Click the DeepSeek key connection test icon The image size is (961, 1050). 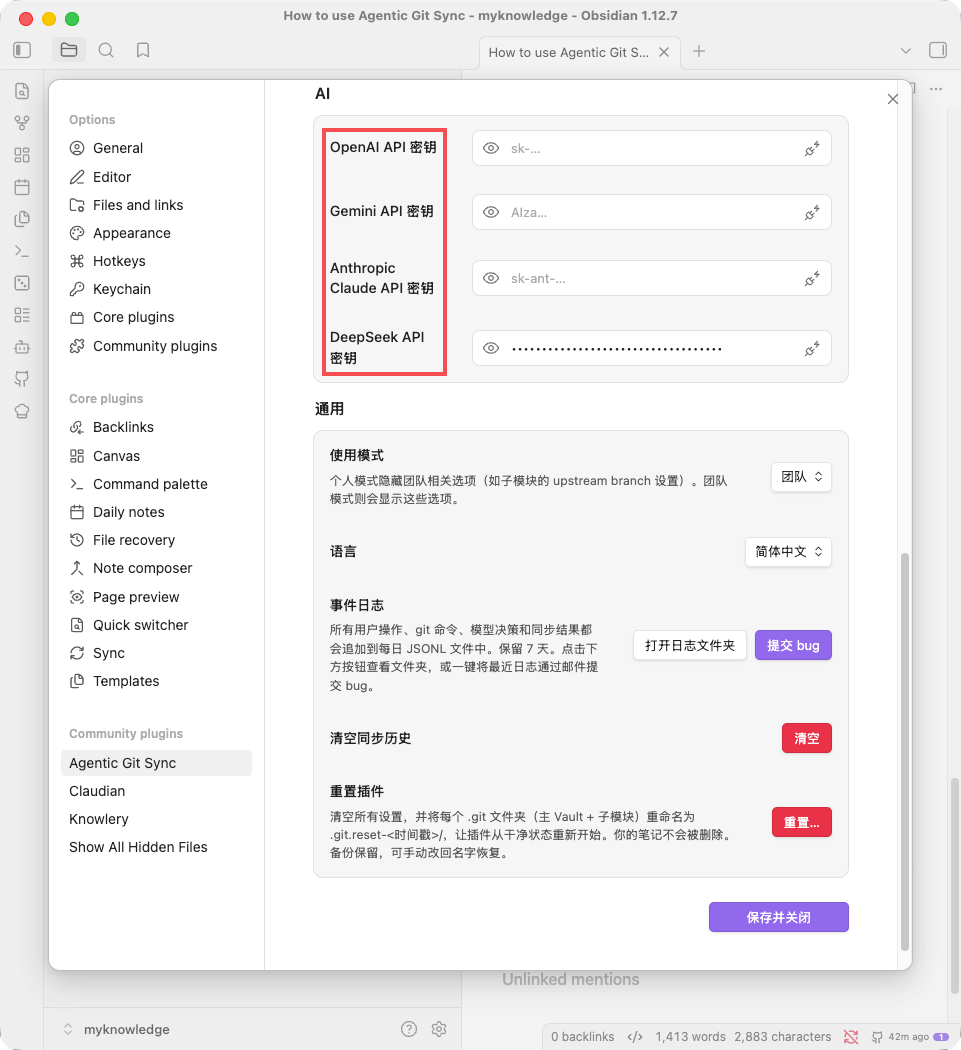[812, 348]
